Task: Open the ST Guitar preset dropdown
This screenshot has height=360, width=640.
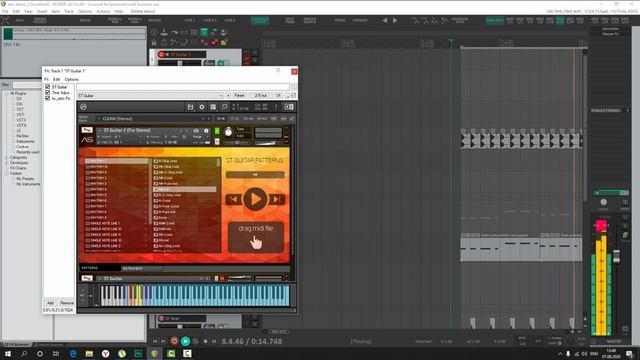Action: coord(150,96)
